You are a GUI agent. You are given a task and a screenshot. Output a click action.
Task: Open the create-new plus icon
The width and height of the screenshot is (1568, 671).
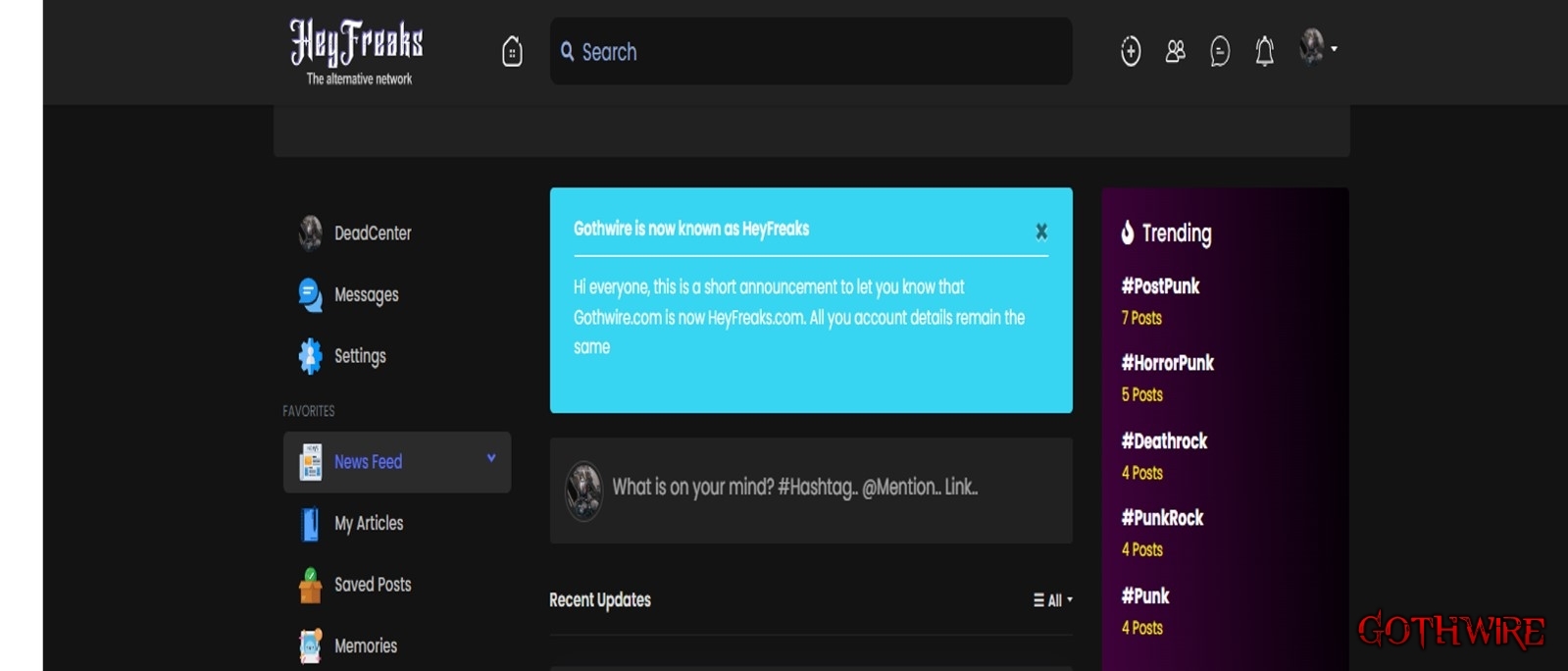(x=1131, y=51)
